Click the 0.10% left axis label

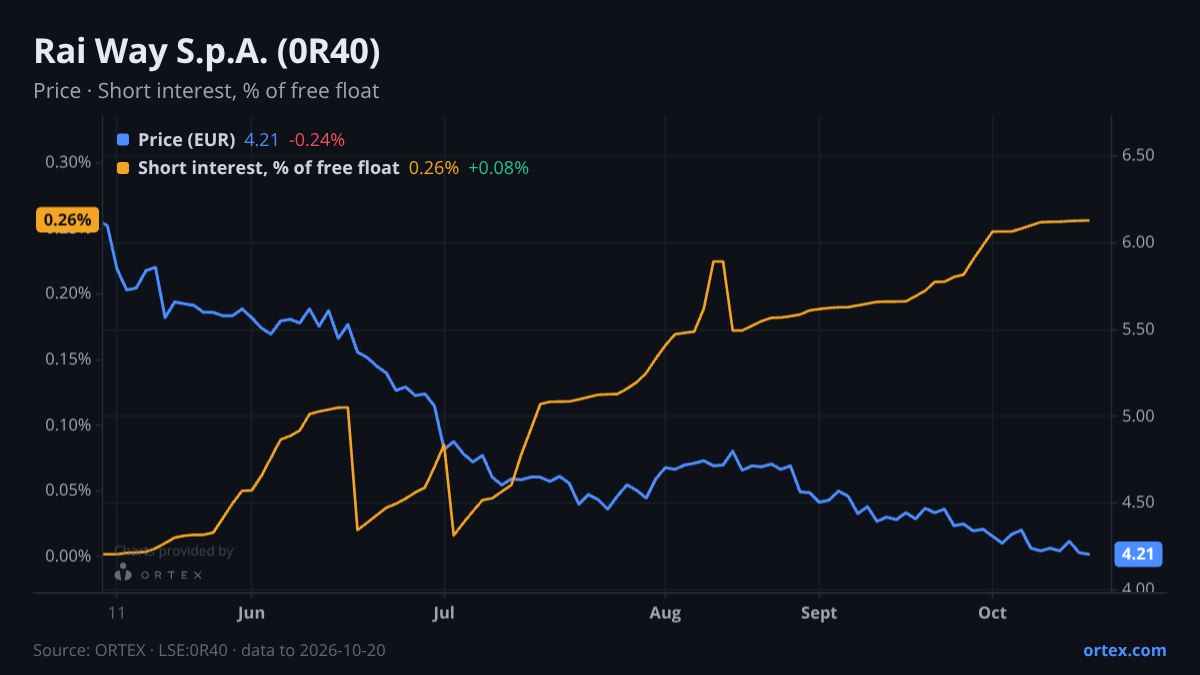tap(69, 425)
